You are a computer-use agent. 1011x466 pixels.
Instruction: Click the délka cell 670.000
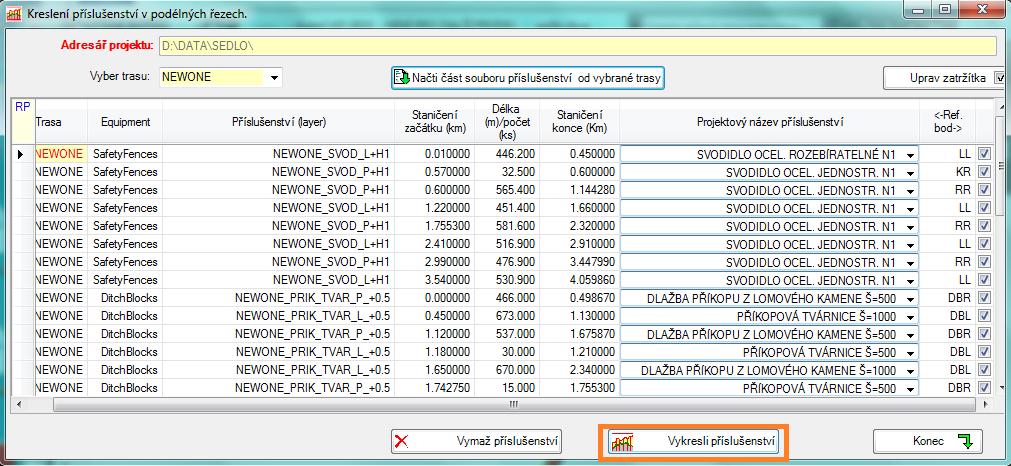tap(506, 370)
